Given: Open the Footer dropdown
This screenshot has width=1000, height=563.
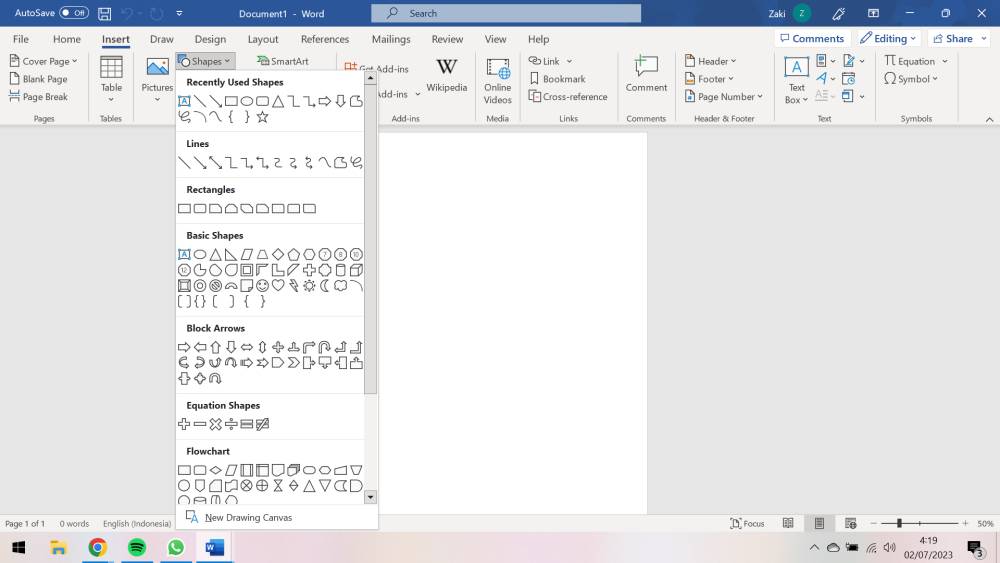Looking at the screenshot, I should [709, 79].
